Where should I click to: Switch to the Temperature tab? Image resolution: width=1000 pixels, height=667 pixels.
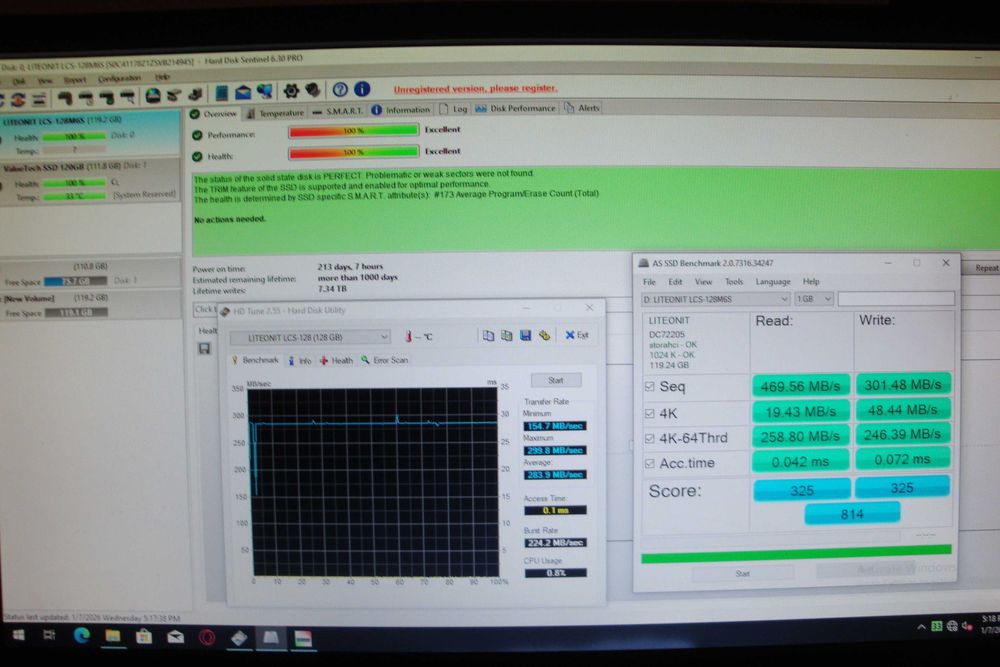[276, 113]
